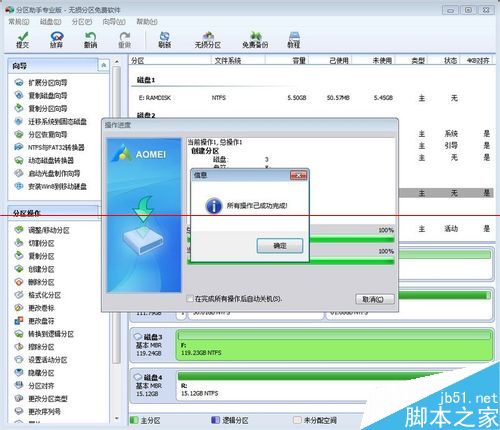Screen dimensions: 500x430
Task: Open the 动态磁盘转换器
Action: pyautogui.click(x=44, y=160)
